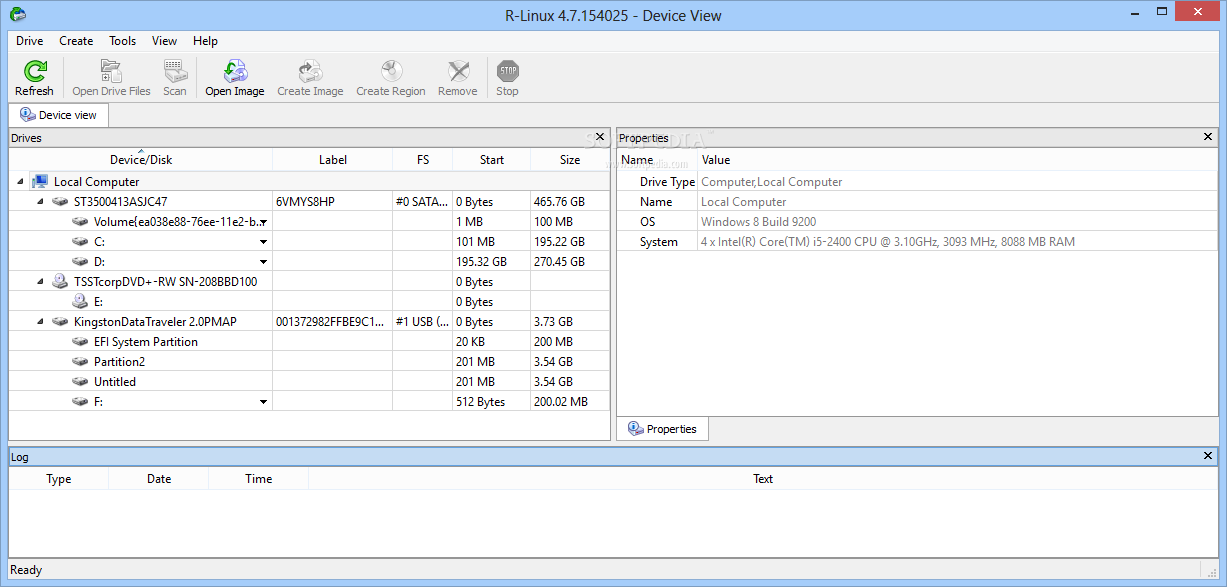This screenshot has width=1227, height=587.
Task: Select the 195.32 GB start cell
Action: click(492, 262)
